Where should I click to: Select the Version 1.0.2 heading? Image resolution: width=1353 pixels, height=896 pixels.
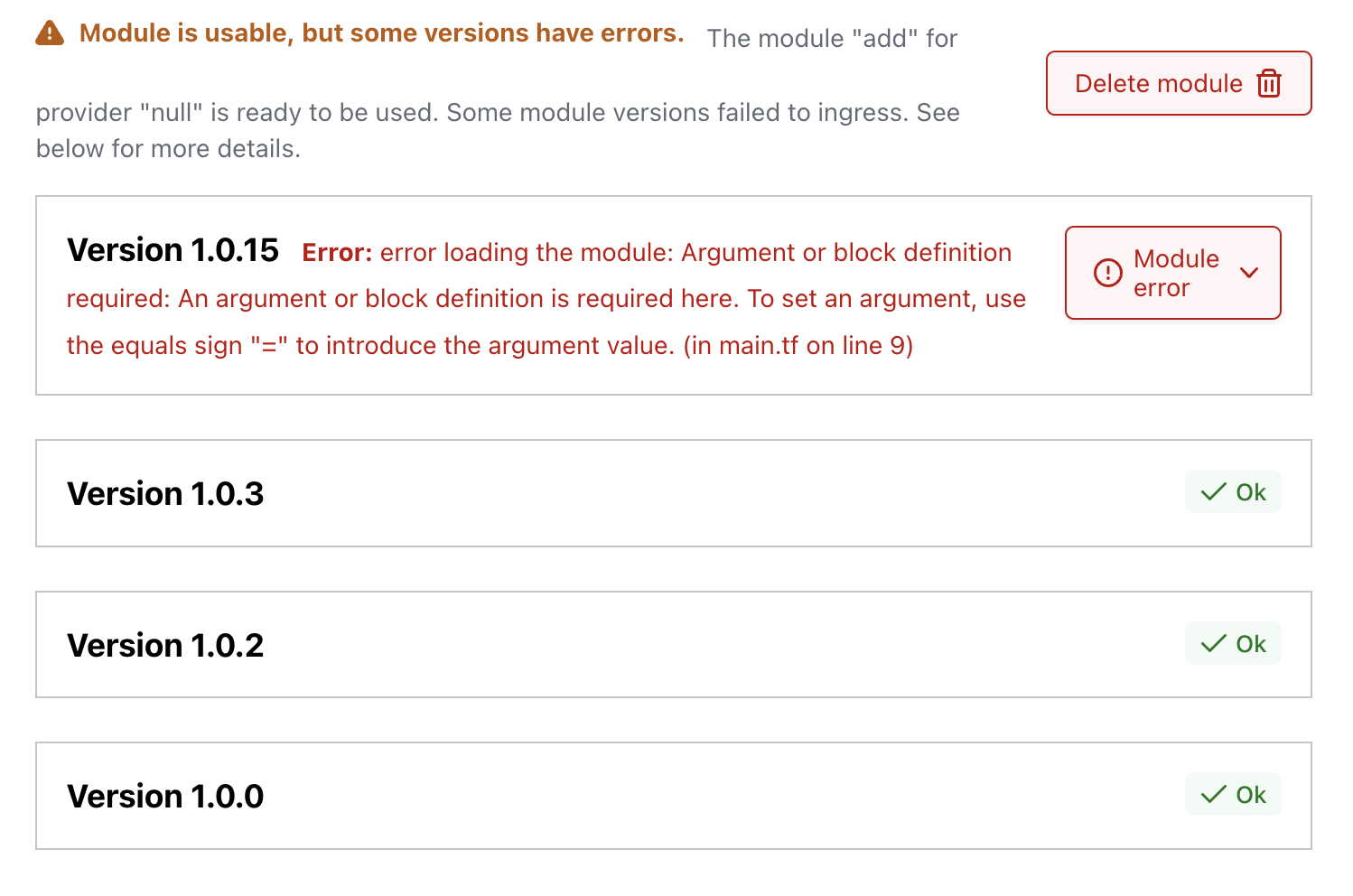click(165, 646)
